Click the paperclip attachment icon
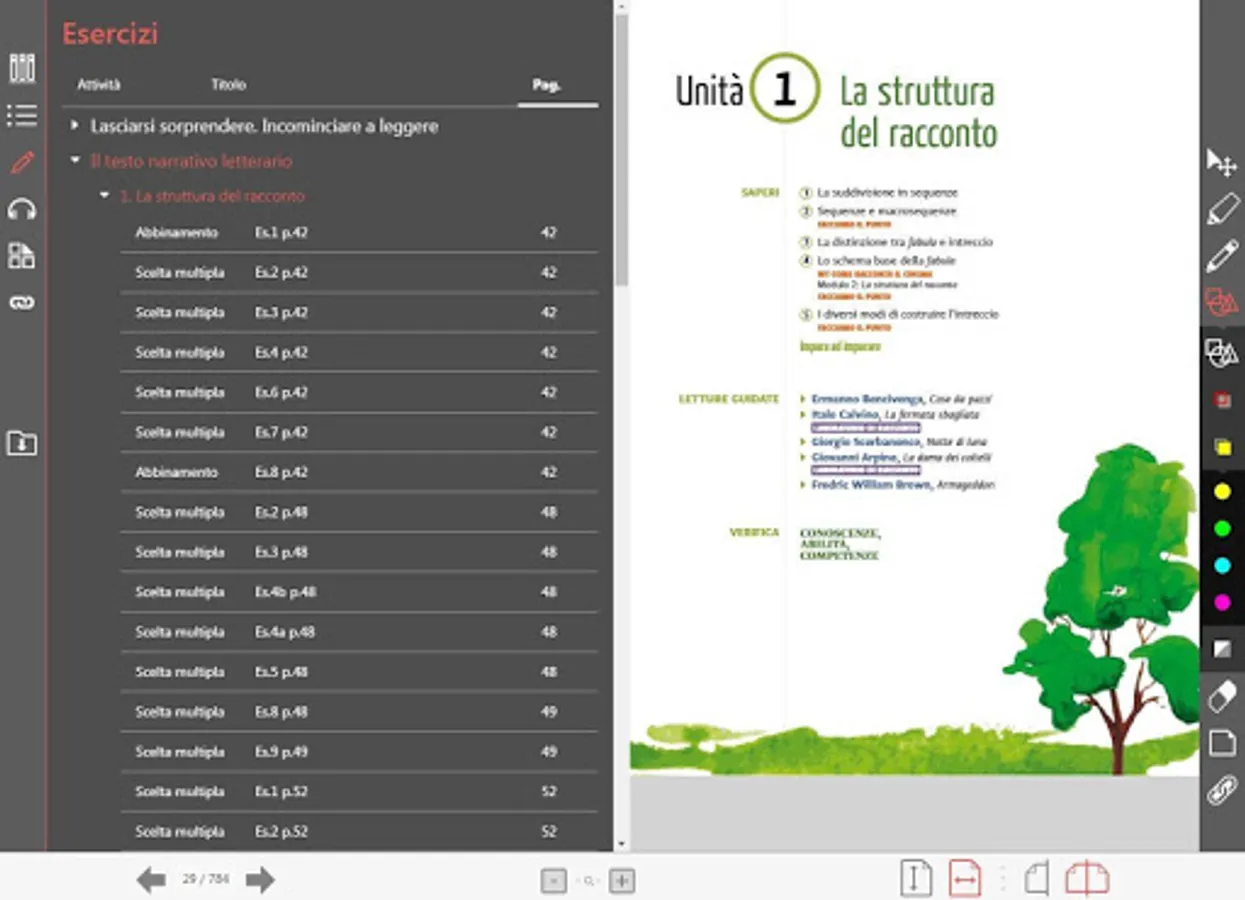This screenshot has height=900, width=1245. [x=1222, y=789]
